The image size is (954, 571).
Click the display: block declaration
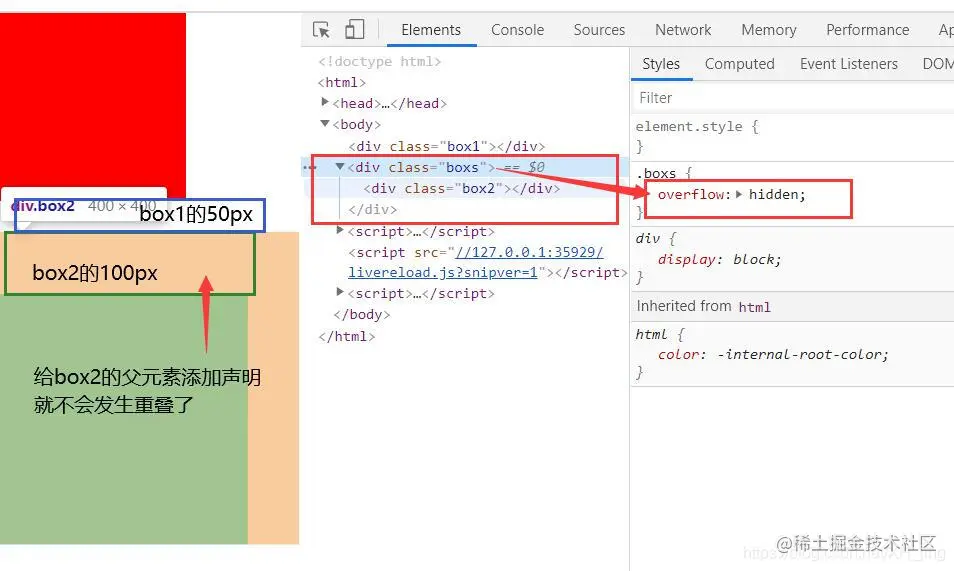click(719, 259)
